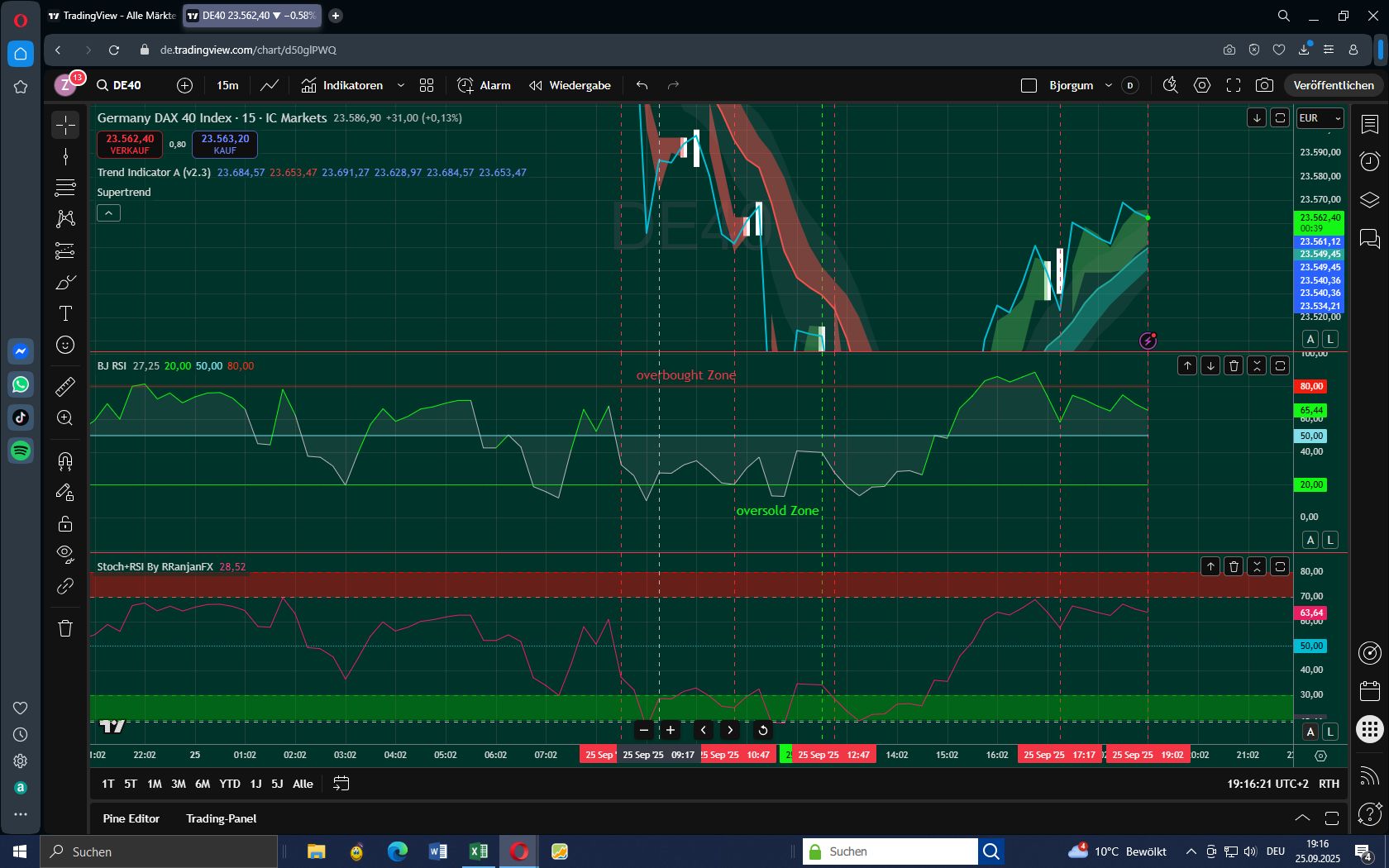Toggle the lock all drawings tool

click(65, 523)
